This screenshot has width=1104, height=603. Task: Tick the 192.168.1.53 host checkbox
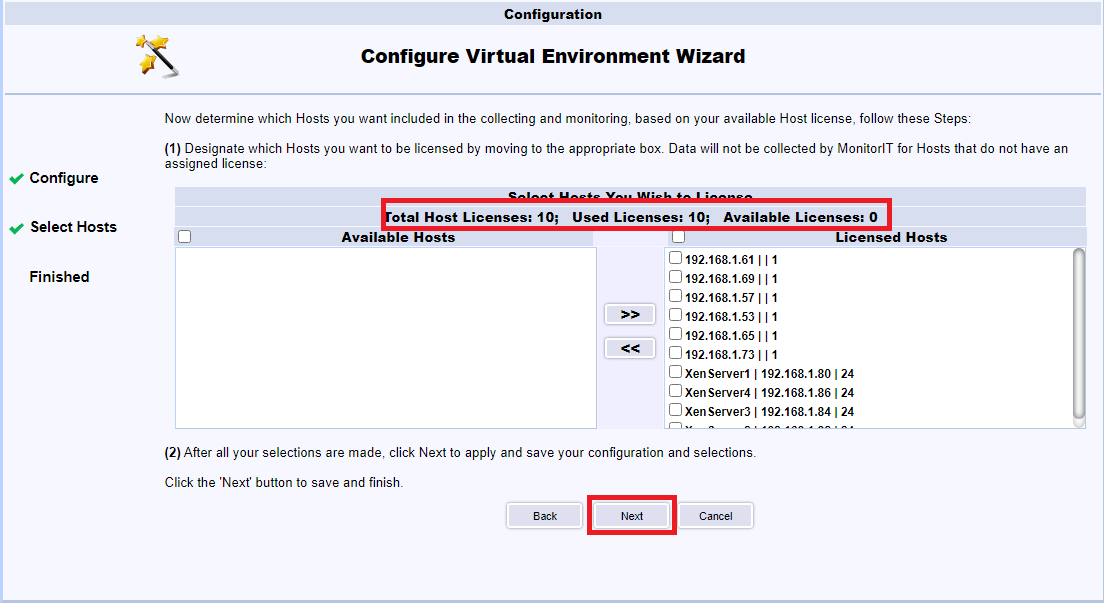pos(676,315)
